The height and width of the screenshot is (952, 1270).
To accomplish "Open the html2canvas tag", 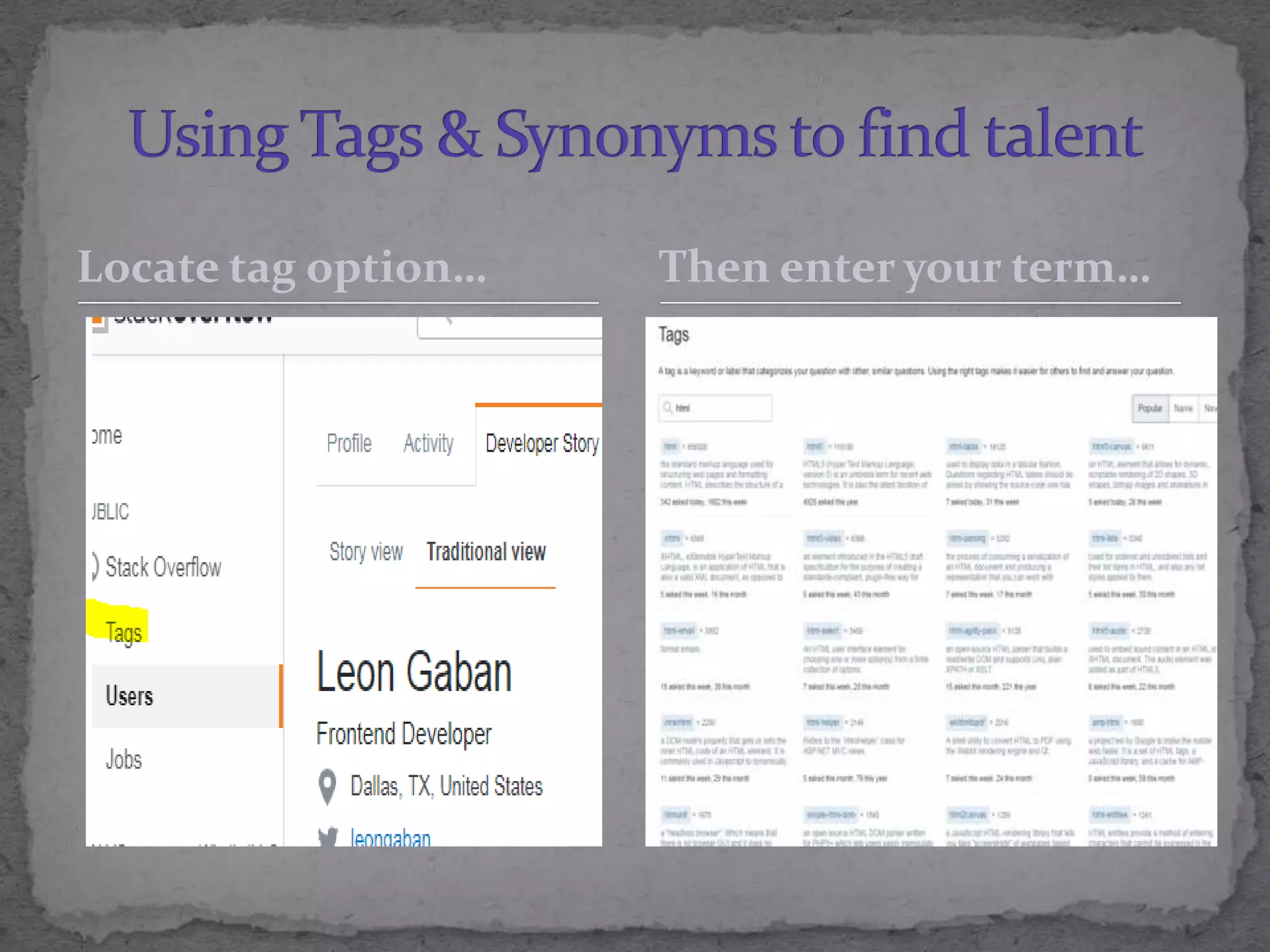I will tap(967, 814).
